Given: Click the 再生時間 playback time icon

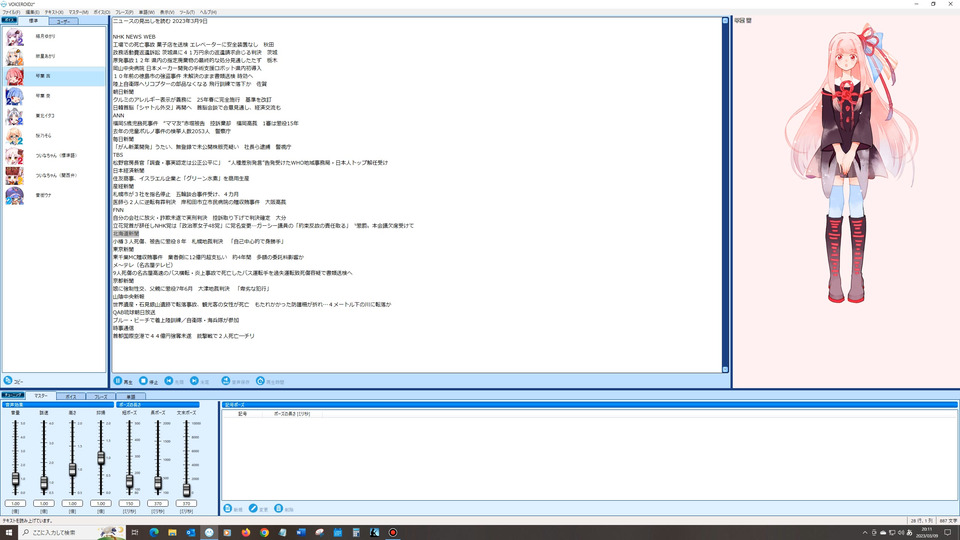Looking at the screenshot, I should (x=260, y=381).
